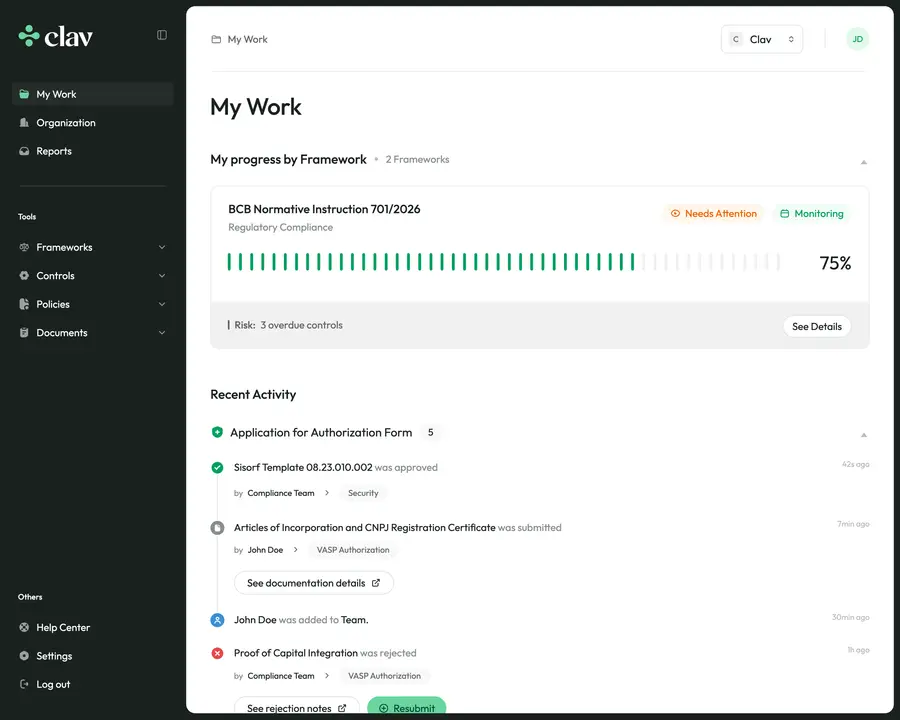Screen dimensions: 900x720
Task: Open the Help Center
Action: click(x=63, y=628)
